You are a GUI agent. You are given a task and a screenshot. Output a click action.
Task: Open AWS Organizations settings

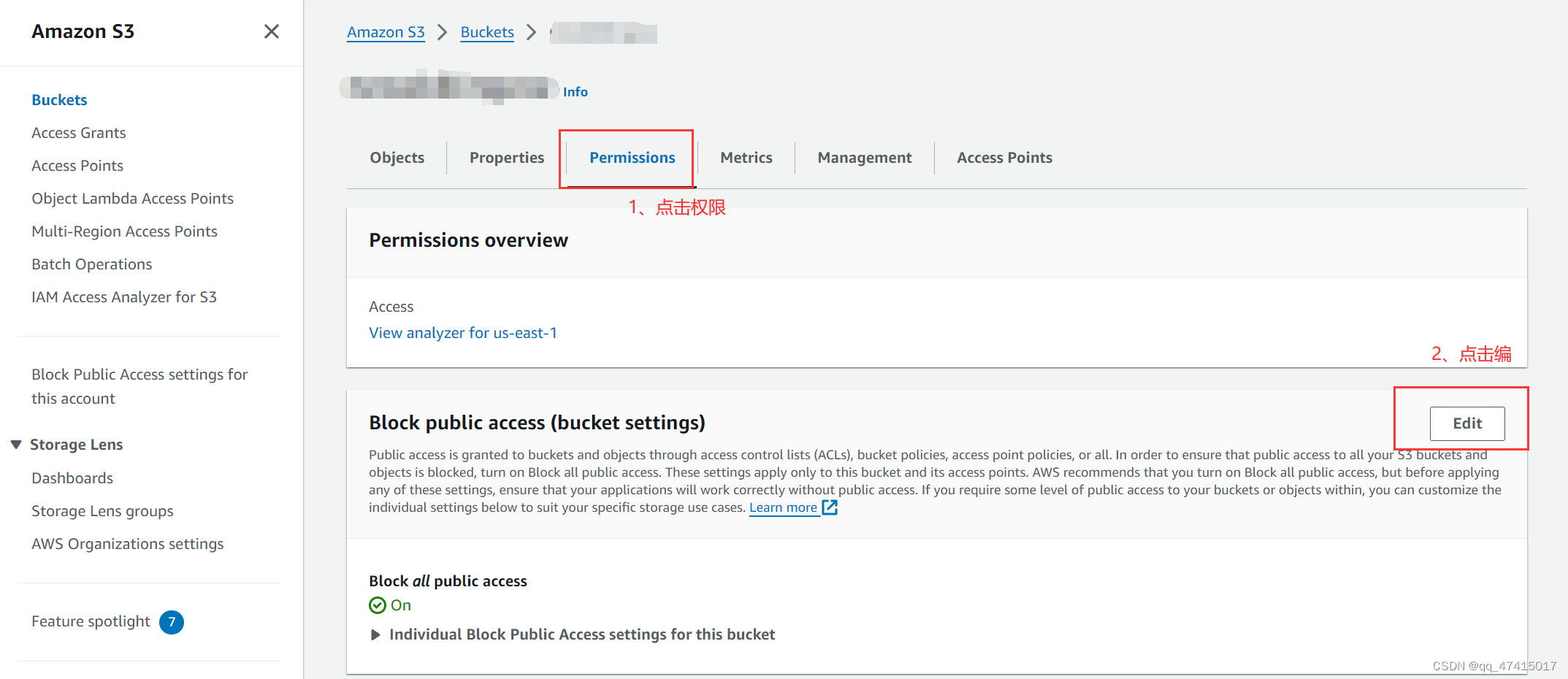click(x=128, y=544)
